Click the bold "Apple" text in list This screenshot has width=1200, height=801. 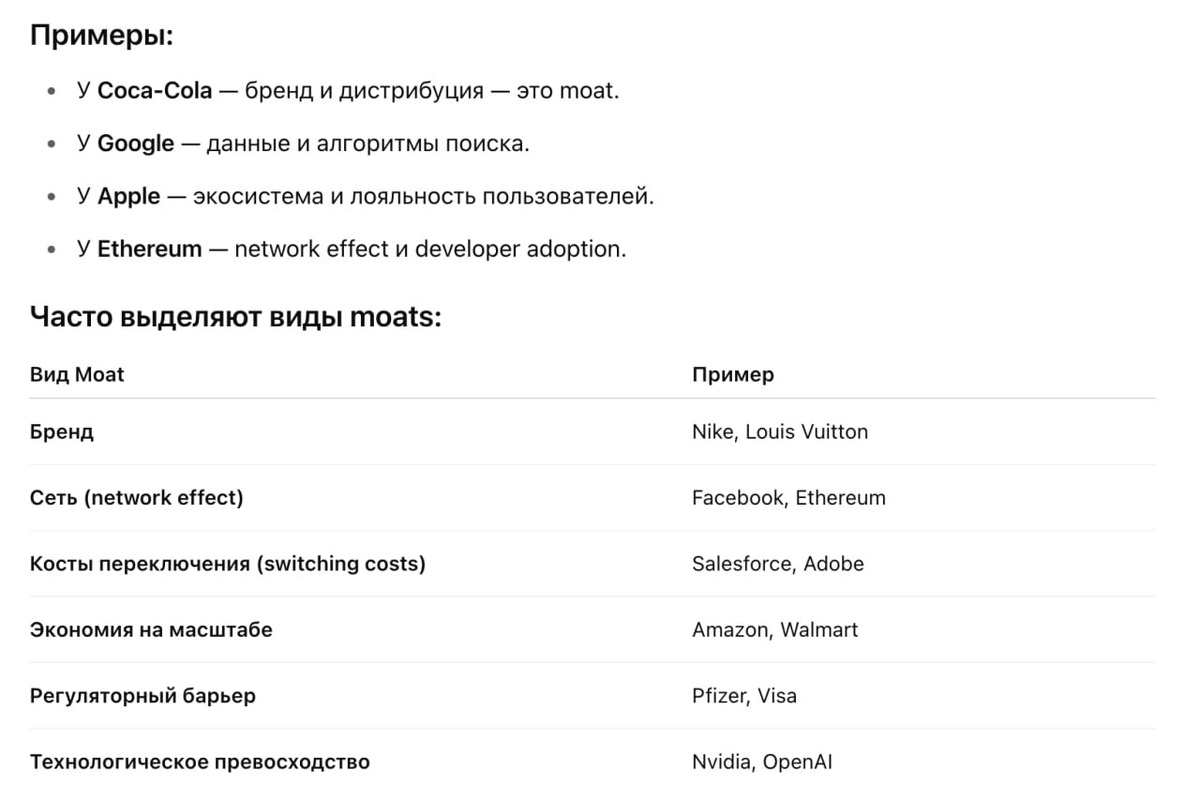coord(129,197)
